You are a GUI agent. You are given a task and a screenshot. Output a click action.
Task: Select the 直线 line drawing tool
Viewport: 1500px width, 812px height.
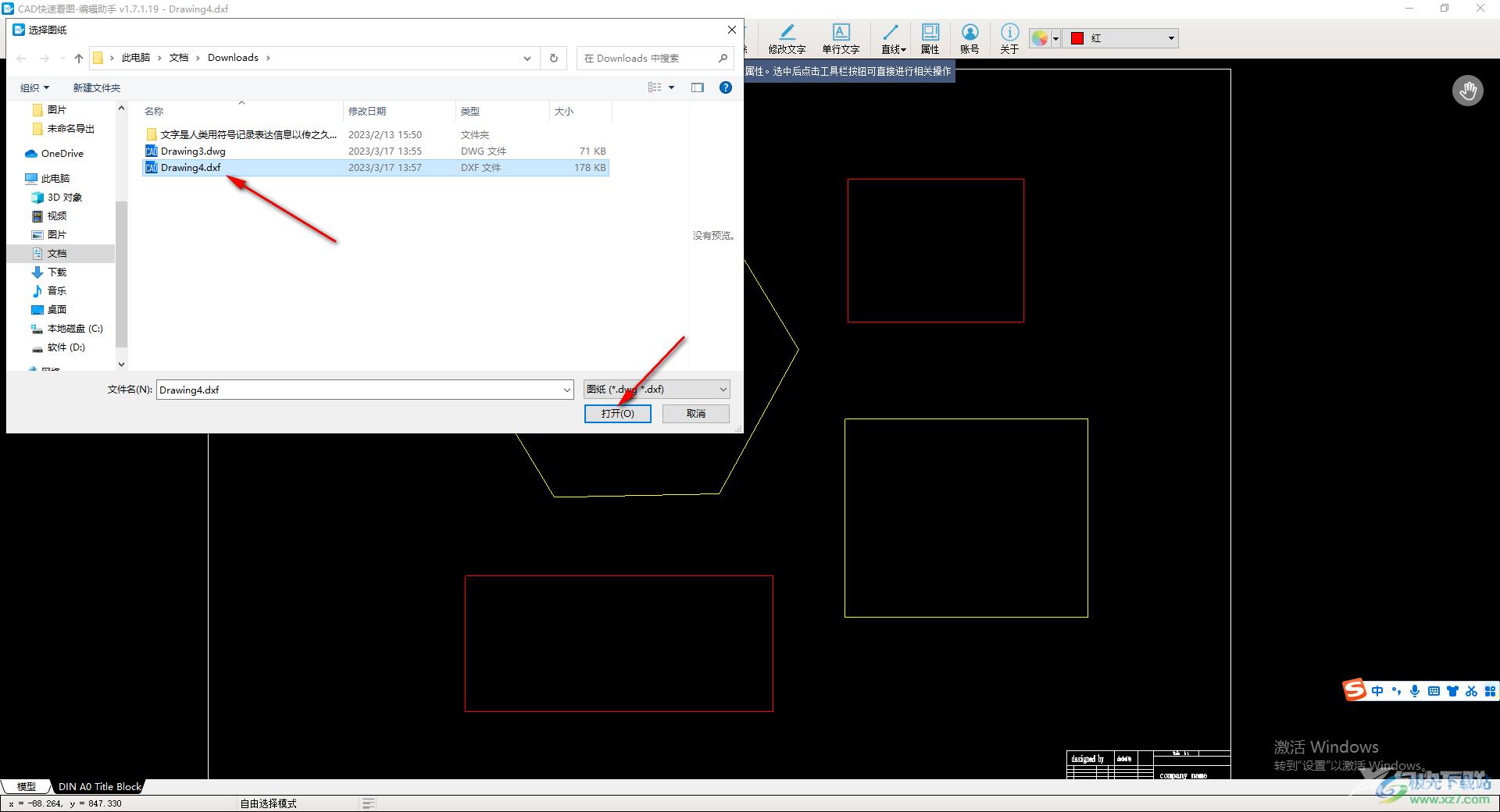pos(893,38)
